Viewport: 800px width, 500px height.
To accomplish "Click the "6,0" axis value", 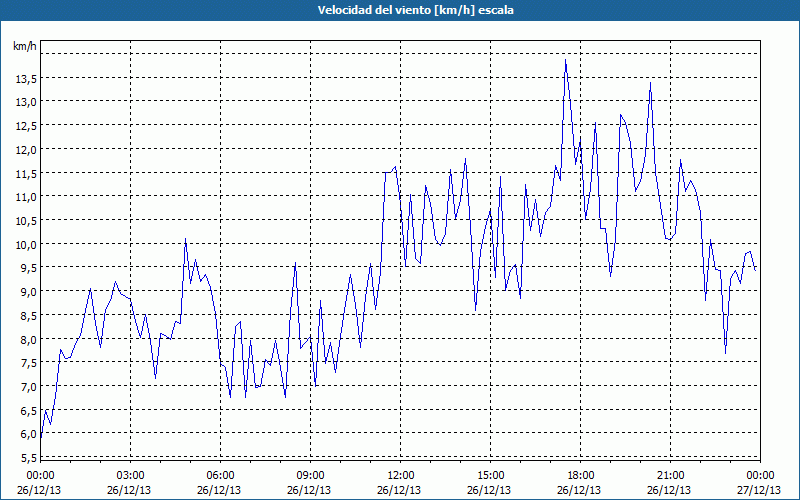I will pos(29,434).
